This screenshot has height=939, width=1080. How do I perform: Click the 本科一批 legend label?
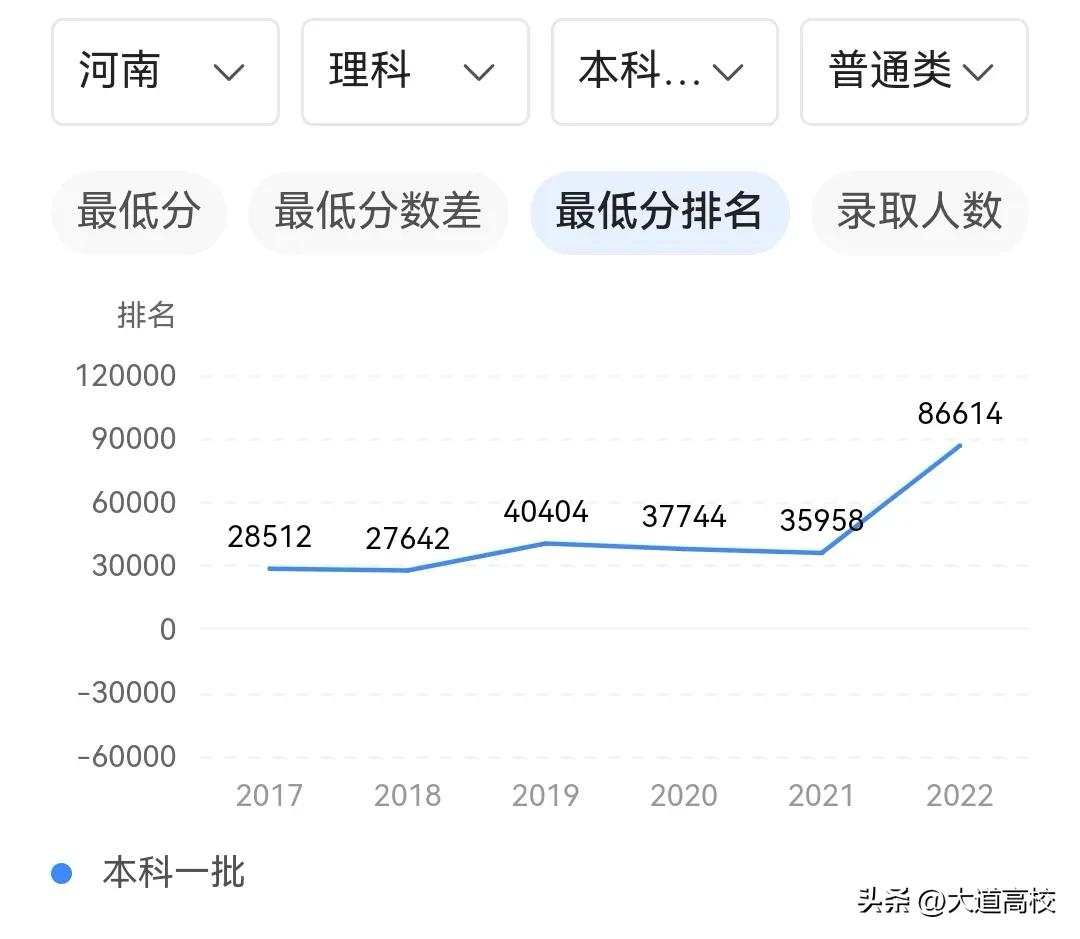pyautogui.click(x=174, y=873)
